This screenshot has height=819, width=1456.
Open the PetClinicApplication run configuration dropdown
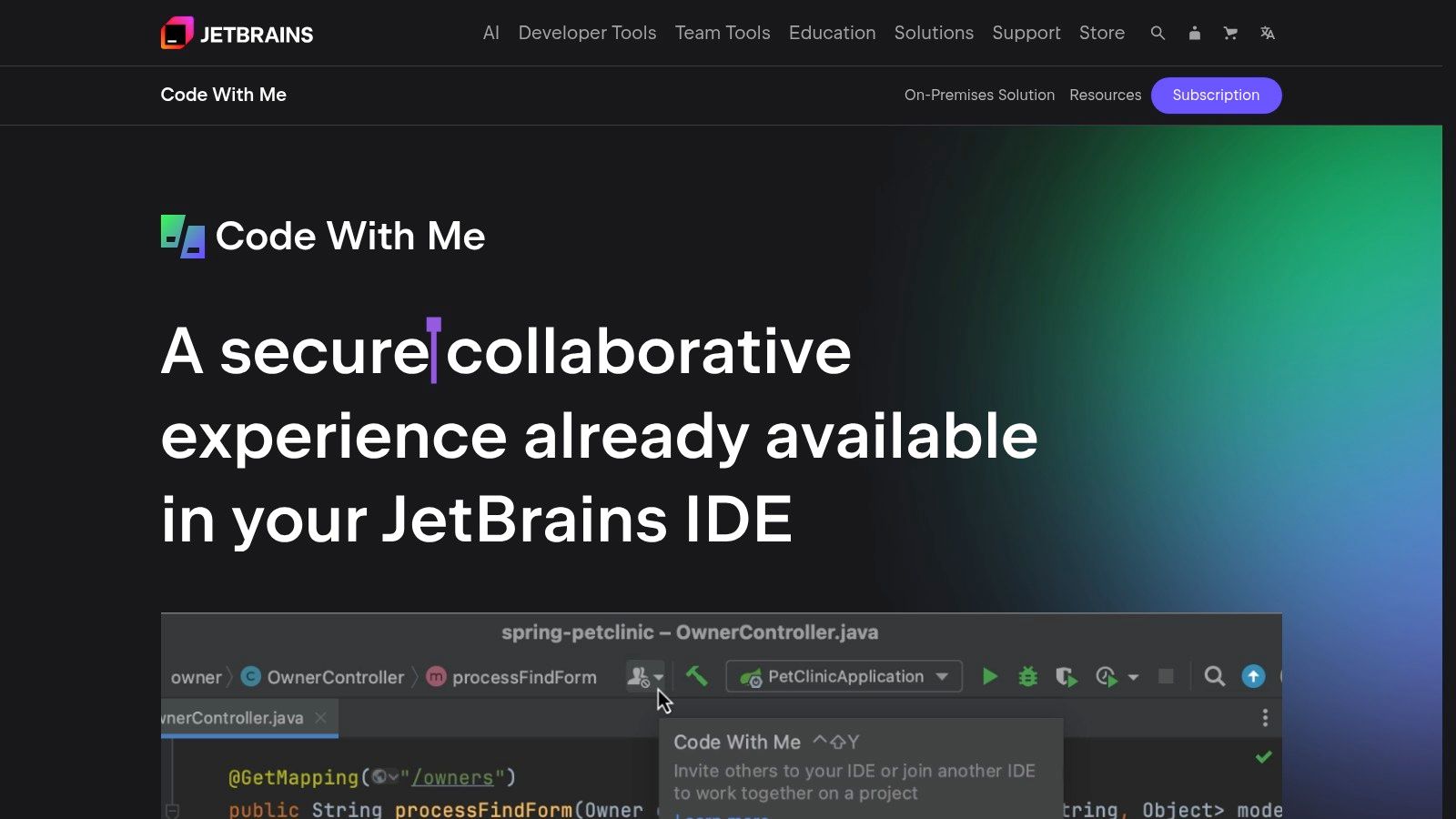[x=844, y=676]
